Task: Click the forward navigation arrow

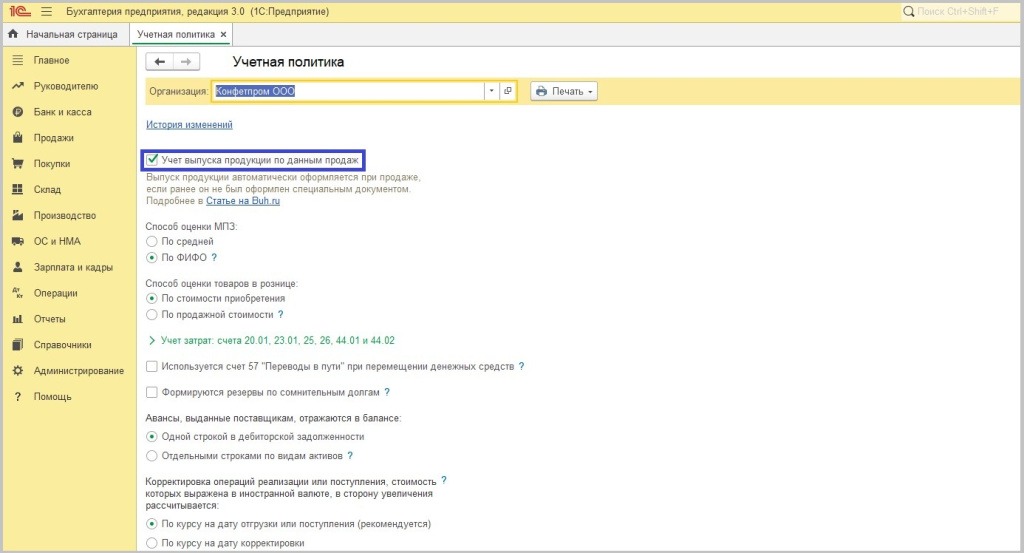Action: click(x=186, y=62)
